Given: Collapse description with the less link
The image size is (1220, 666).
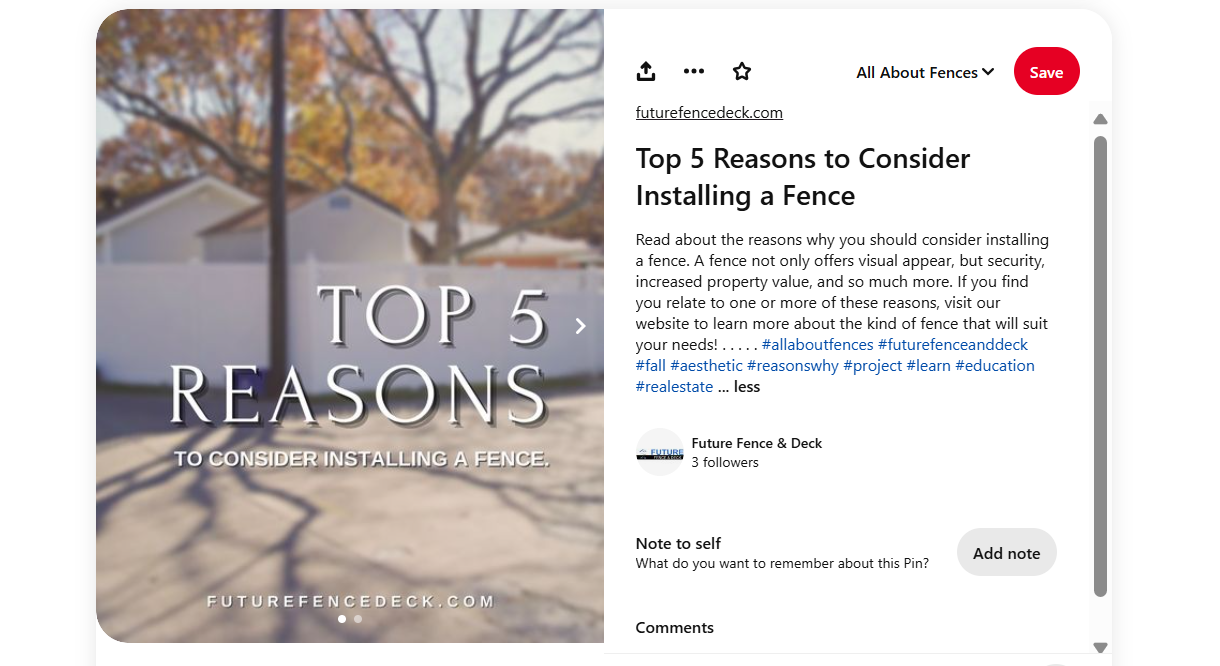Looking at the screenshot, I should pos(747,387).
